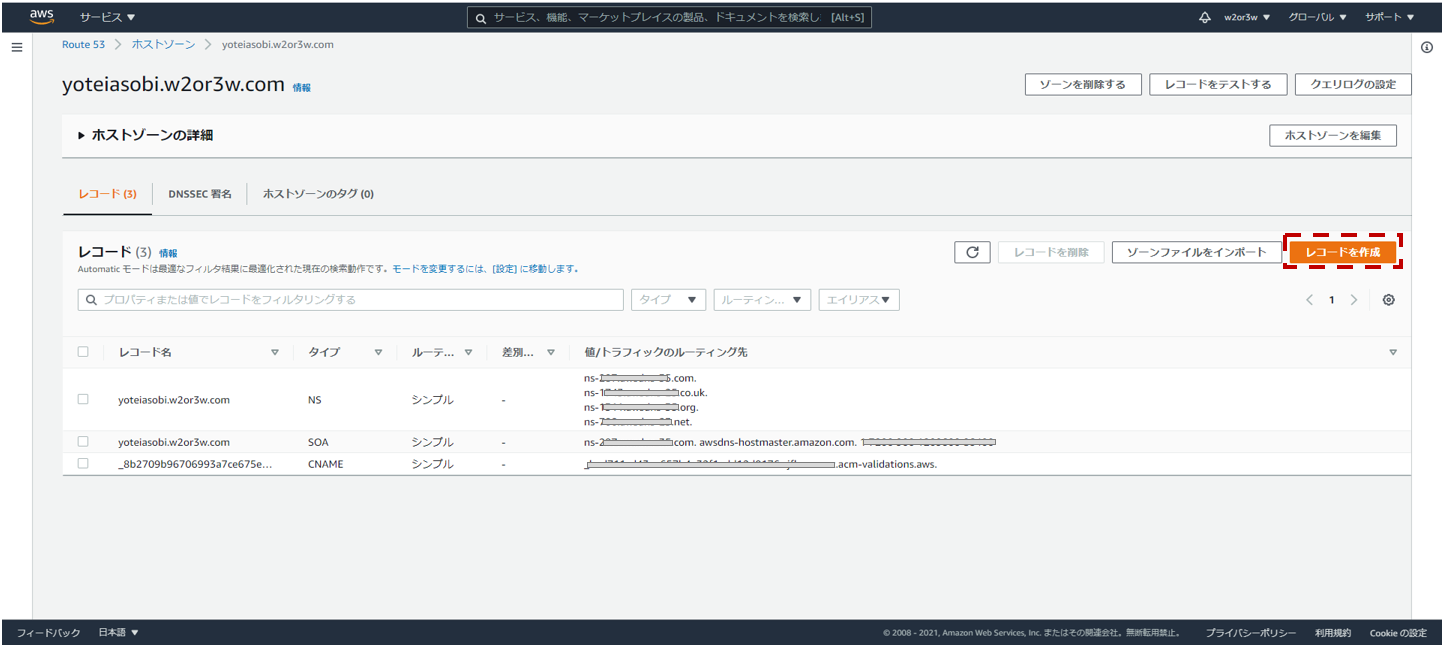Click the NS type cell
Viewport: 1445px width, 647px height.
tap(315, 400)
